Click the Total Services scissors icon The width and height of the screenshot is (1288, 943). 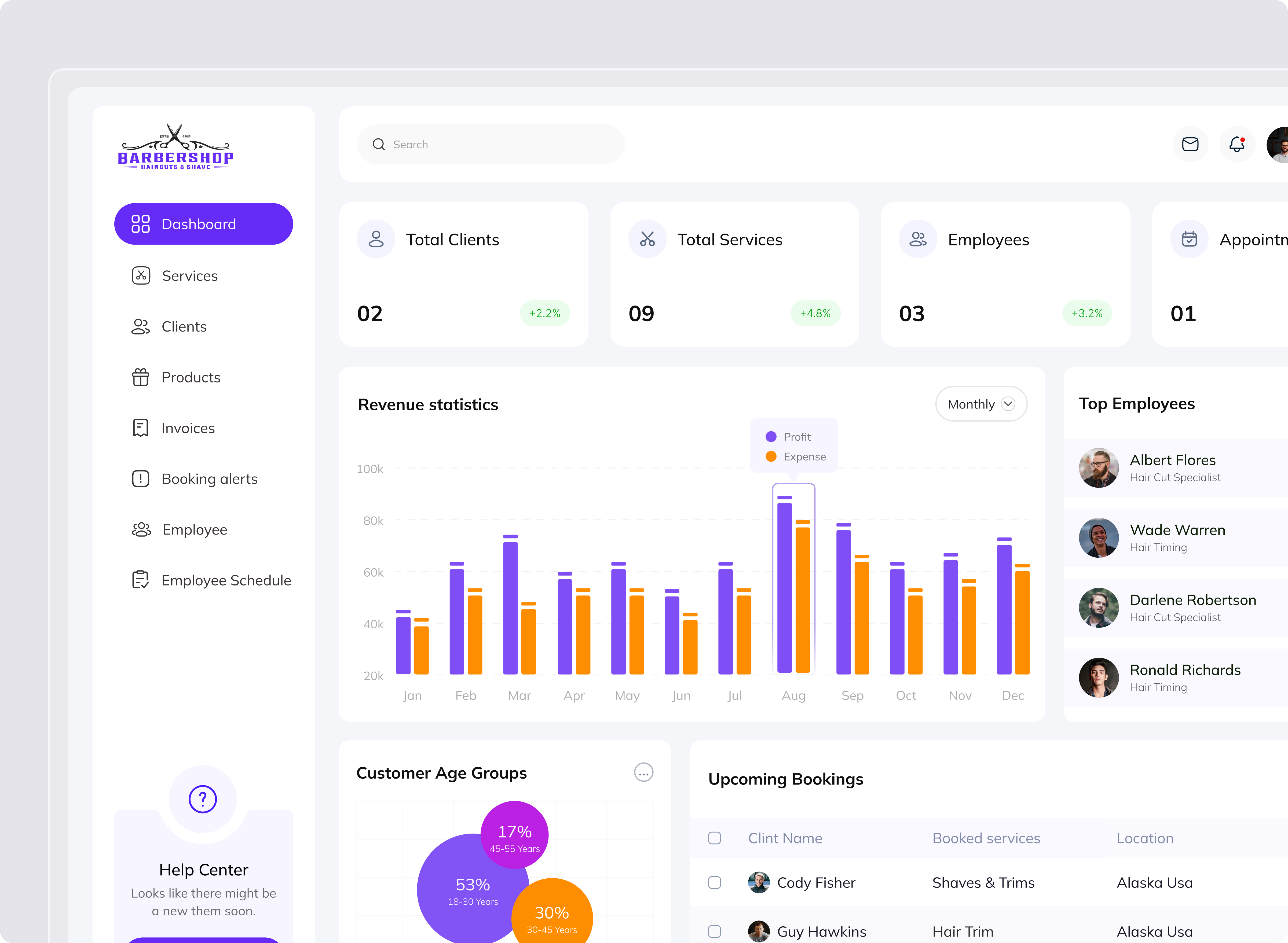647,239
